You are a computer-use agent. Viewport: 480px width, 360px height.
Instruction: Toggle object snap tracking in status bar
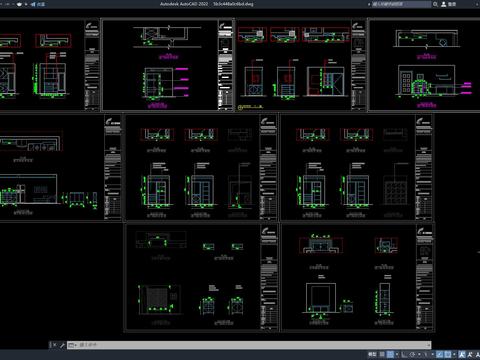(x=439, y=354)
